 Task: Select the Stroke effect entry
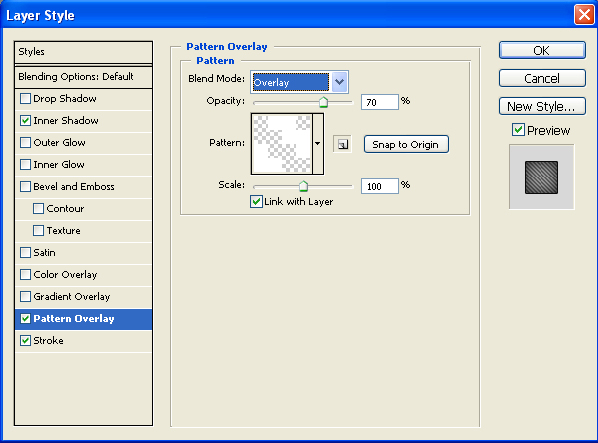pos(84,341)
